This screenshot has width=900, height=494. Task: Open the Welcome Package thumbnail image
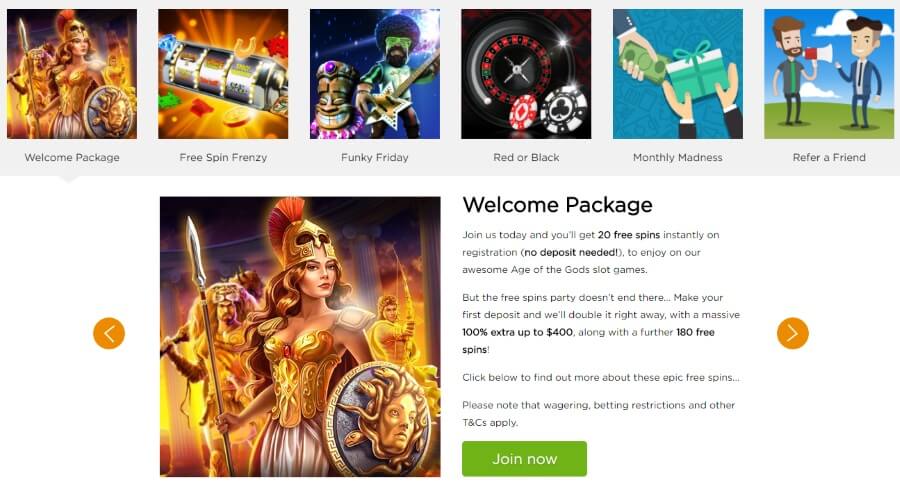72,74
